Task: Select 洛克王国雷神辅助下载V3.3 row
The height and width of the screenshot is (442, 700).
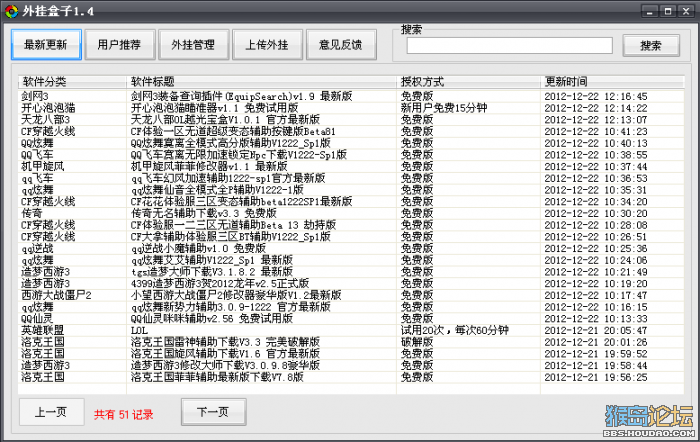Action: click(351, 342)
